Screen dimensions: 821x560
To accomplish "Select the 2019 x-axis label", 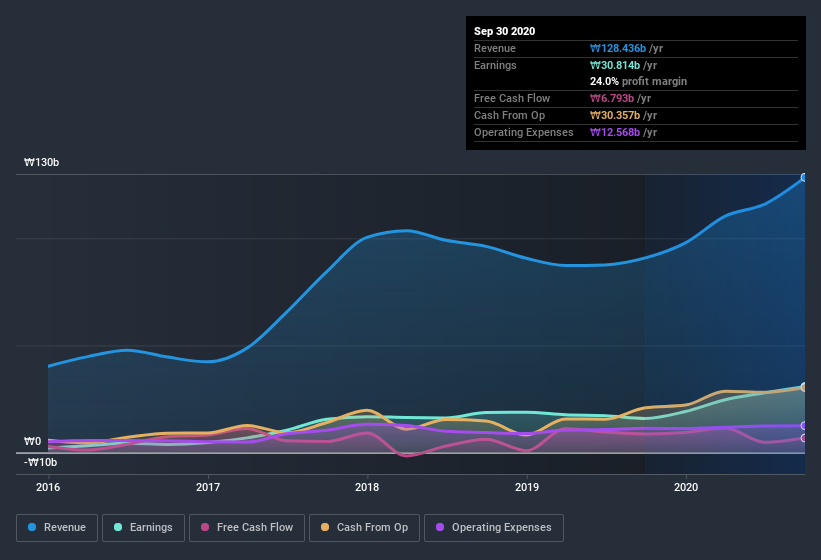I will coord(527,487).
